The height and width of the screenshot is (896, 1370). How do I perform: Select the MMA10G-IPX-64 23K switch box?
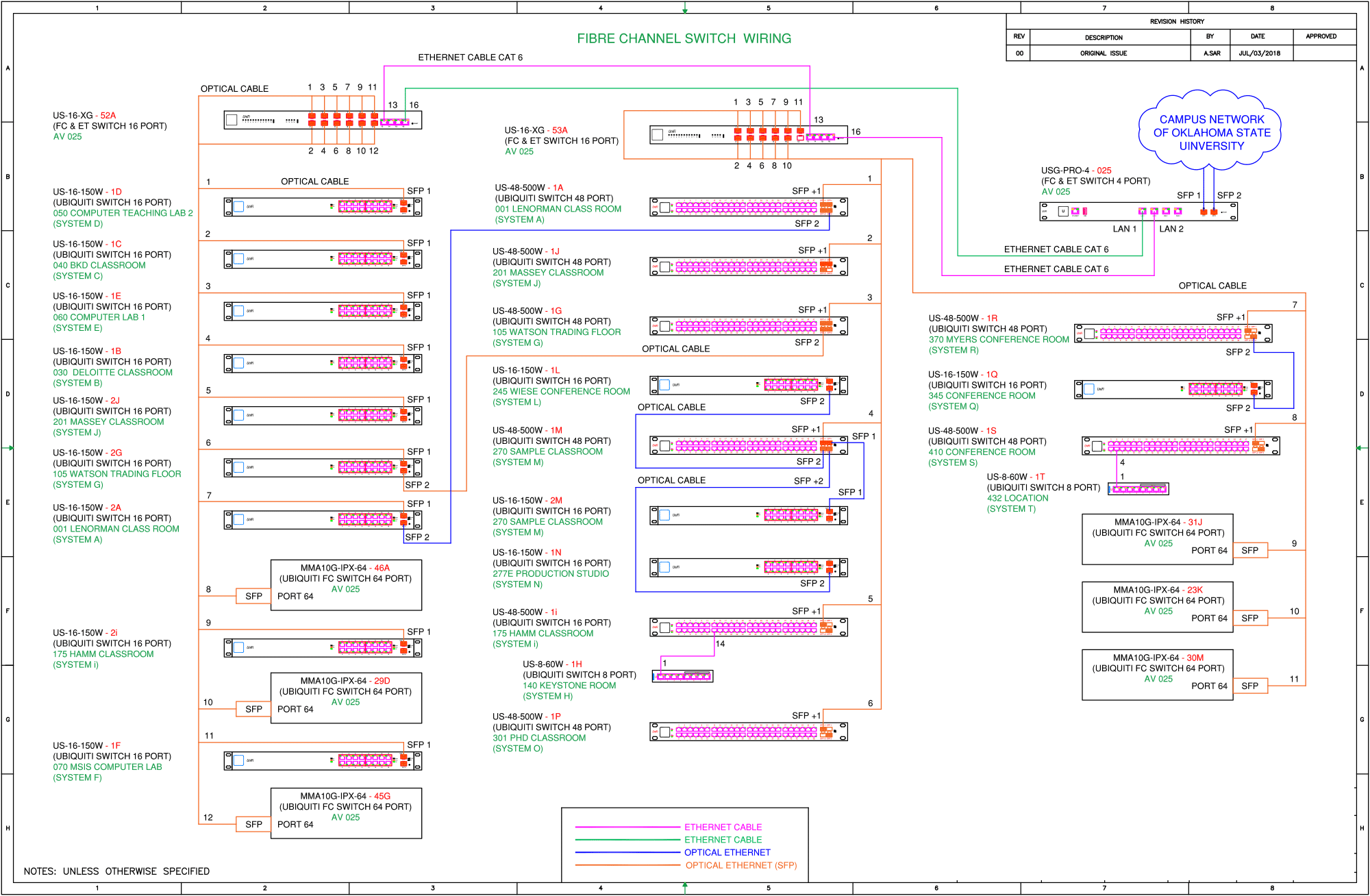click(x=1157, y=607)
